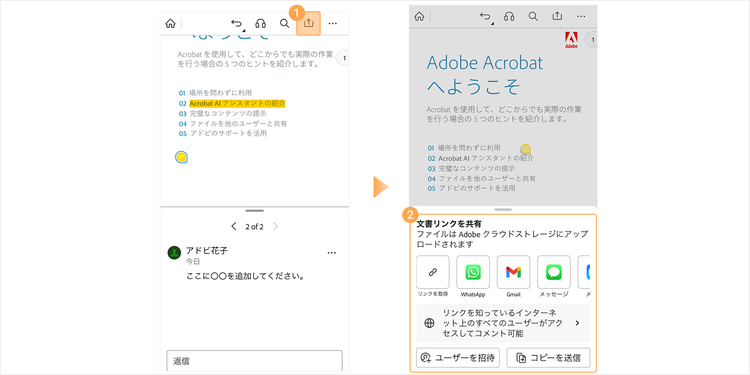Tap the drag handle of share sheet

[x=503, y=210]
